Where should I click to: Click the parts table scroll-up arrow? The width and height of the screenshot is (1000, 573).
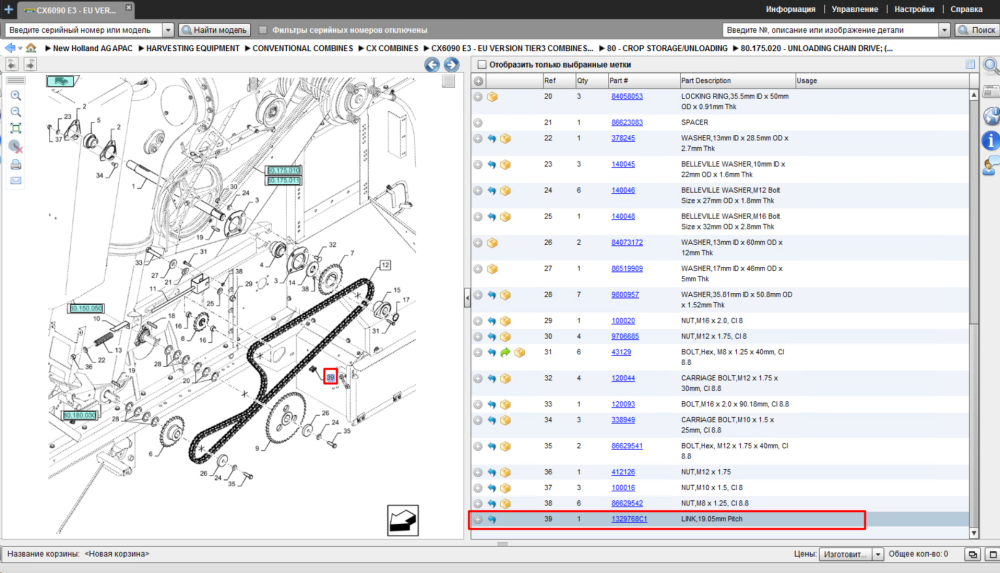pos(974,94)
